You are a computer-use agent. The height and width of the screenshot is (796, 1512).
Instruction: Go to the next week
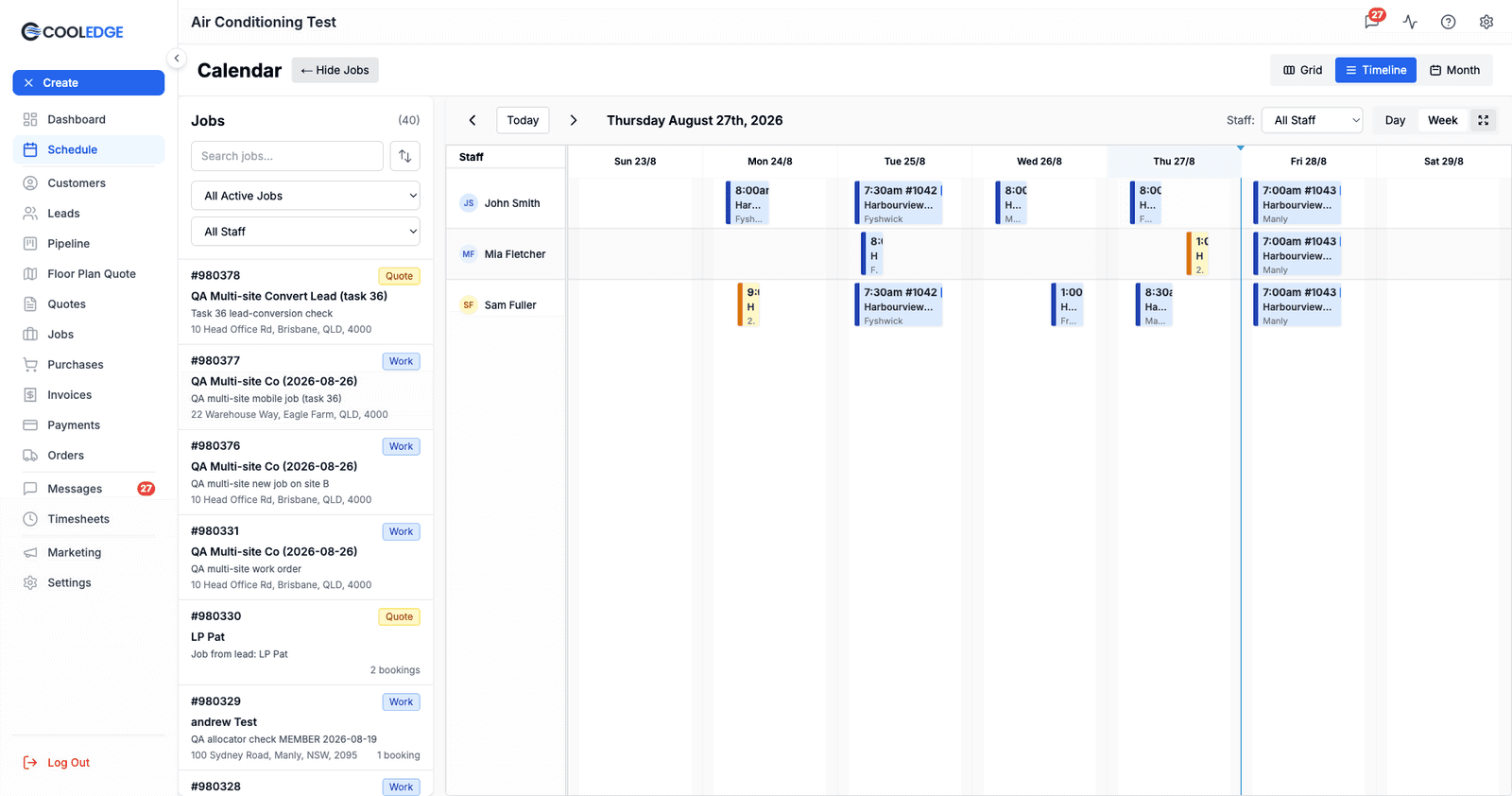click(573, 120)
